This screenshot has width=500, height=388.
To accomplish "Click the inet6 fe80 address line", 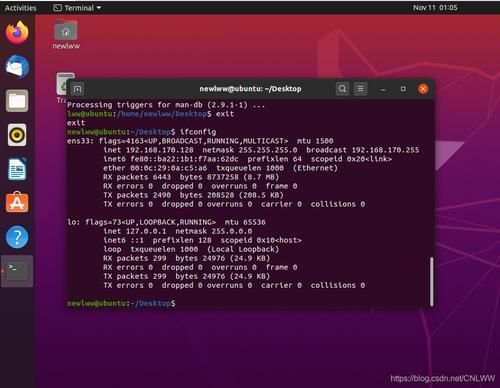I will click(x=248, y=159).
